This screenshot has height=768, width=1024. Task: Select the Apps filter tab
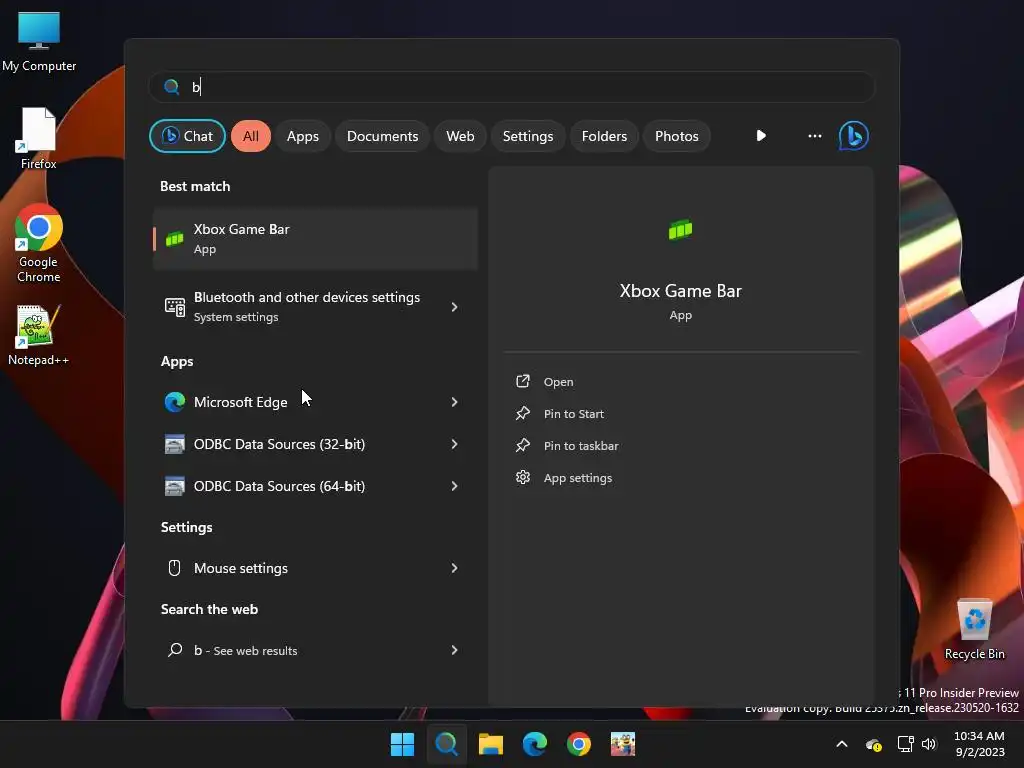tap(302, 136)
